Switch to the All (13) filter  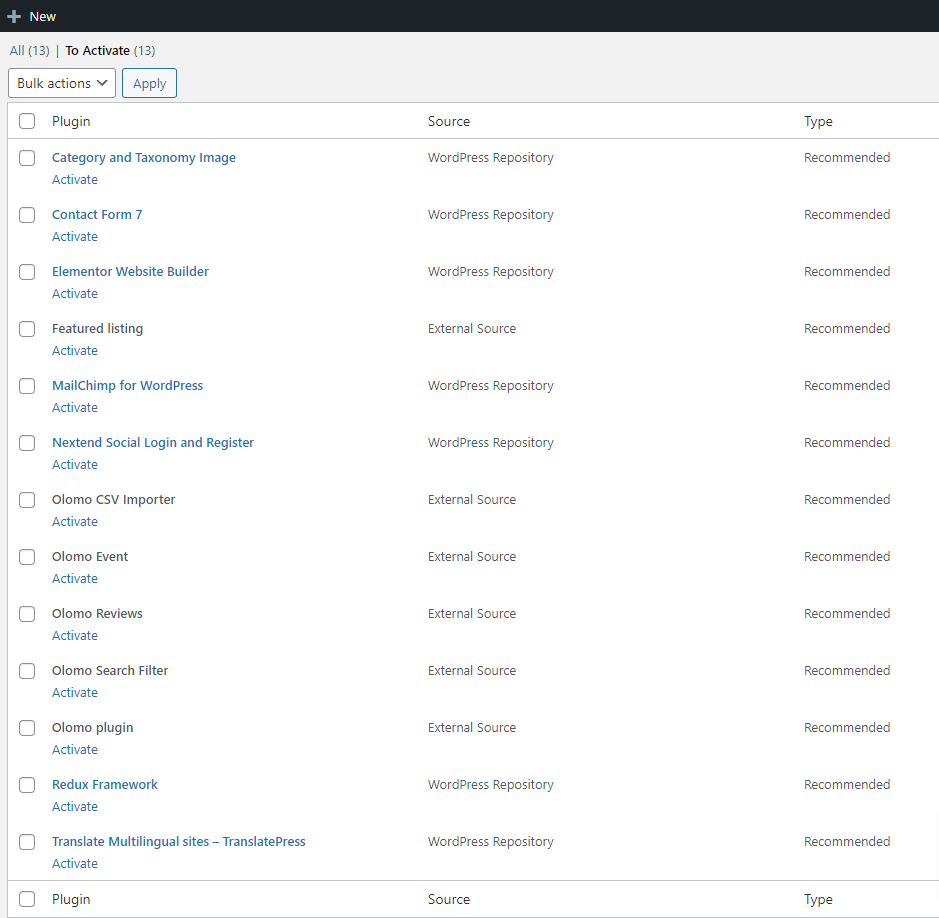[x=29, y=50]
